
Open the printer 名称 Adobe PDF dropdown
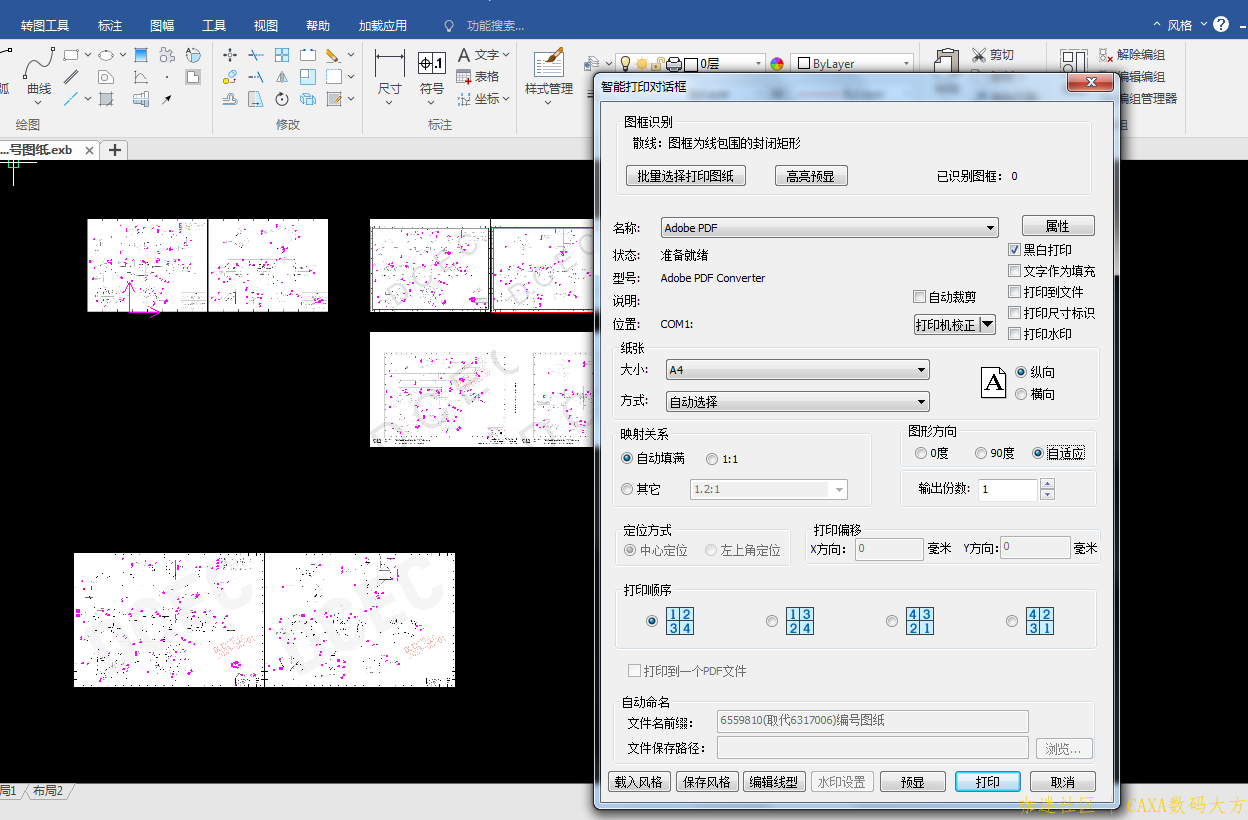829,228
